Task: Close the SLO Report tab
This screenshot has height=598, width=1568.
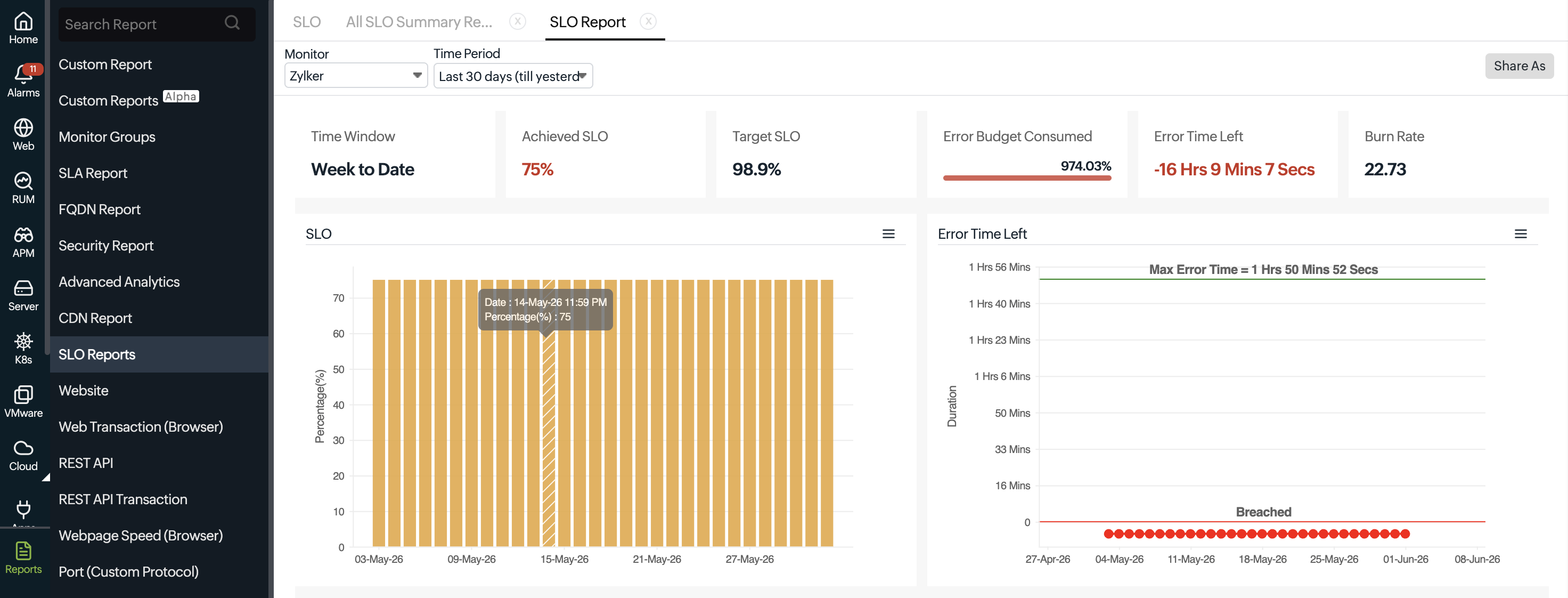Action: 648,21
